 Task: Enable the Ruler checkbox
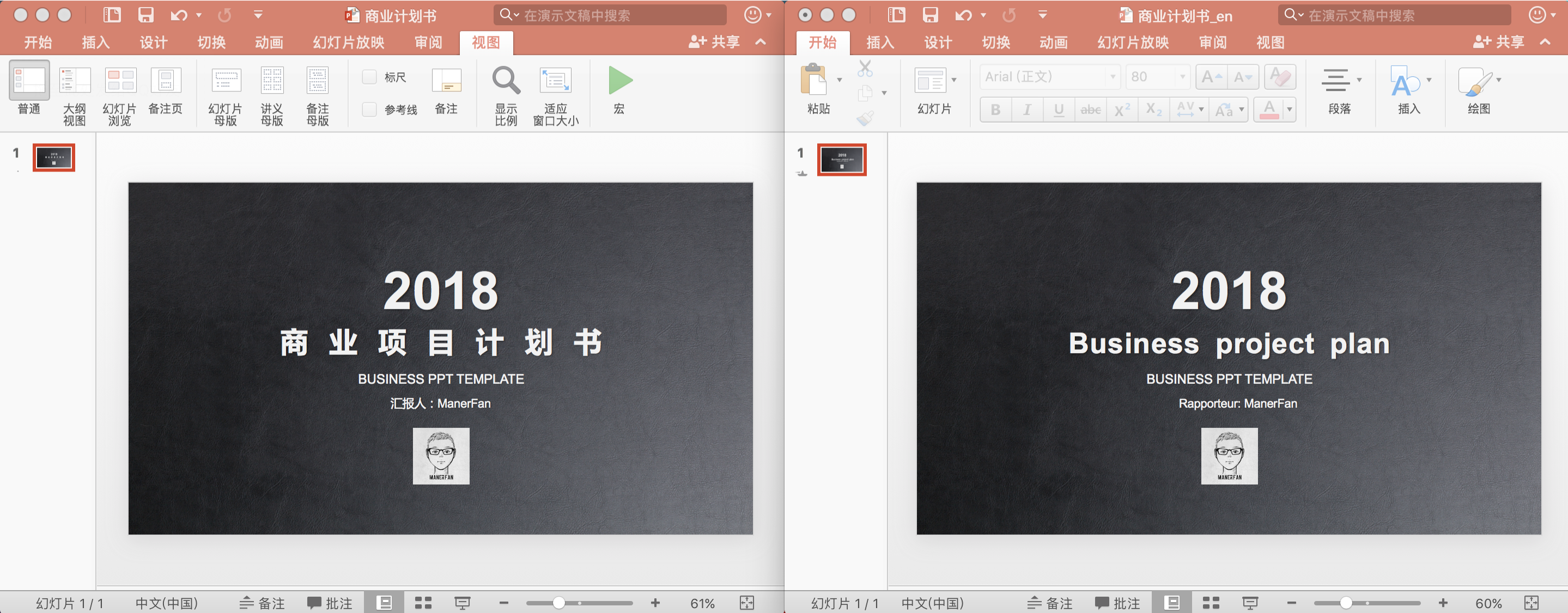[369, 77]
